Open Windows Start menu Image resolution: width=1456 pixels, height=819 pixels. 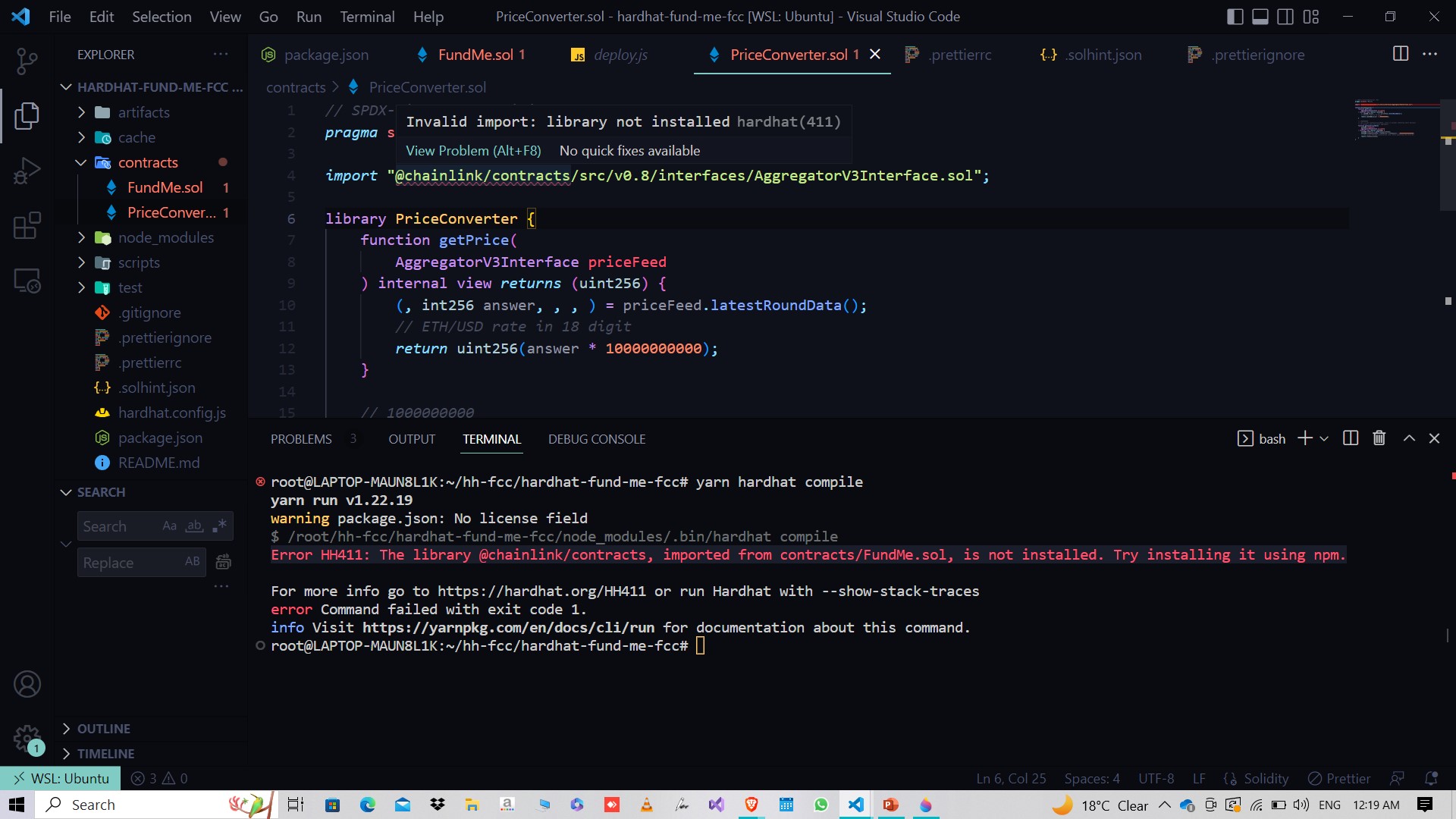(17, 805)
